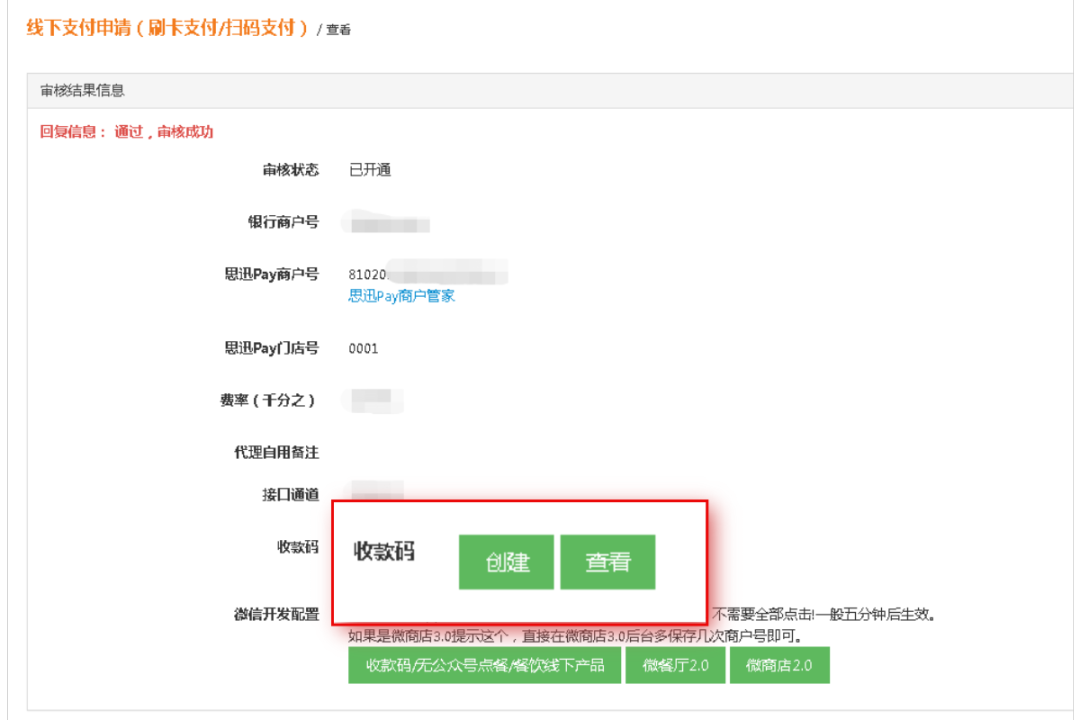Click the 微餐厅2.0 green button
The width and height of the screenshot is (1080, 720).
tap(674, 665)
